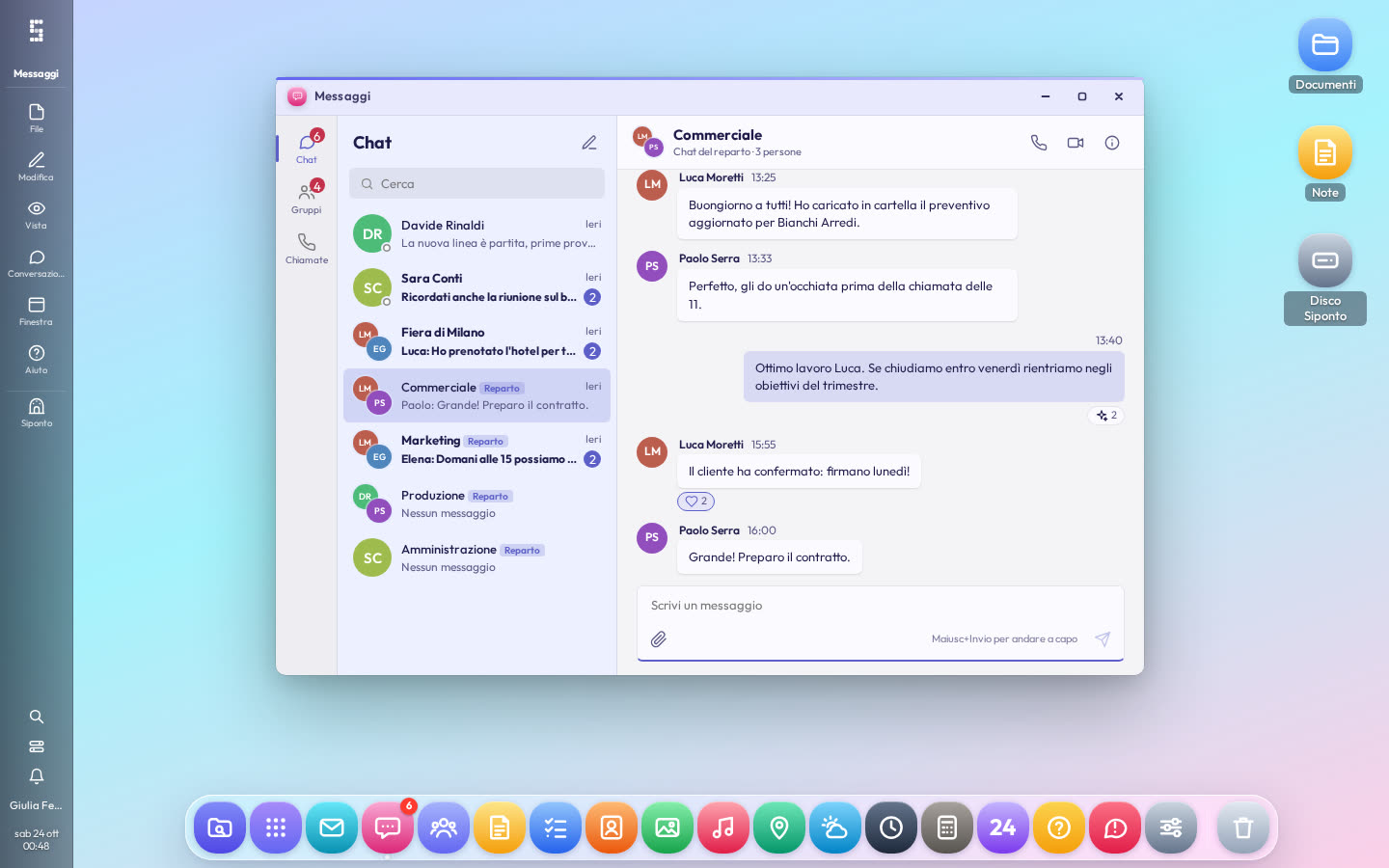Open the Amministrazione department chat
Screen dimensions: 1389x868
[x=477, y=557]
